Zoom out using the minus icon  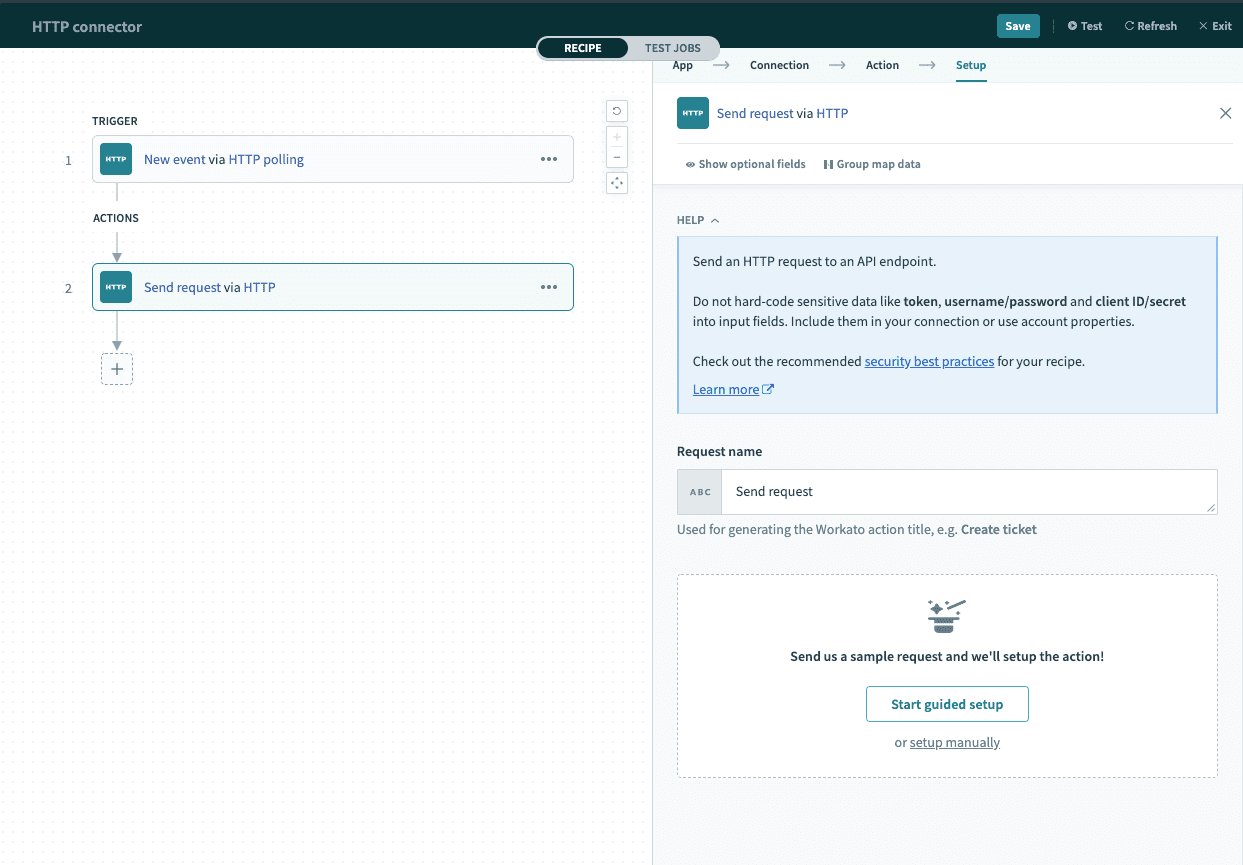click(616, 158)
